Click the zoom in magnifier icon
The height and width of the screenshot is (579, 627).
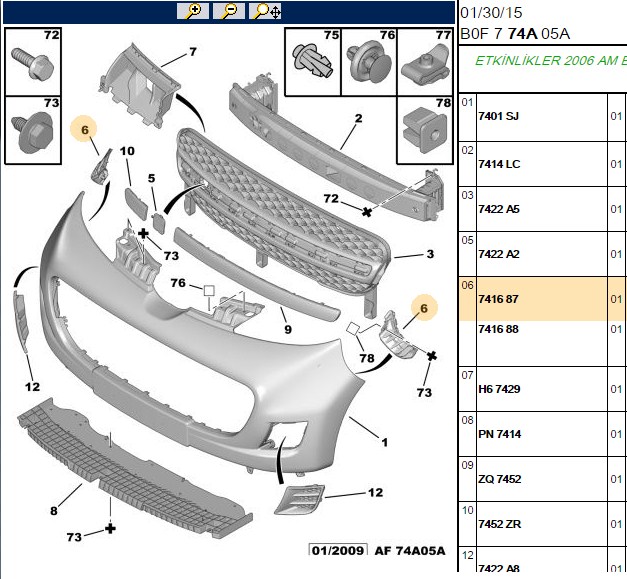tap(193, 11)
